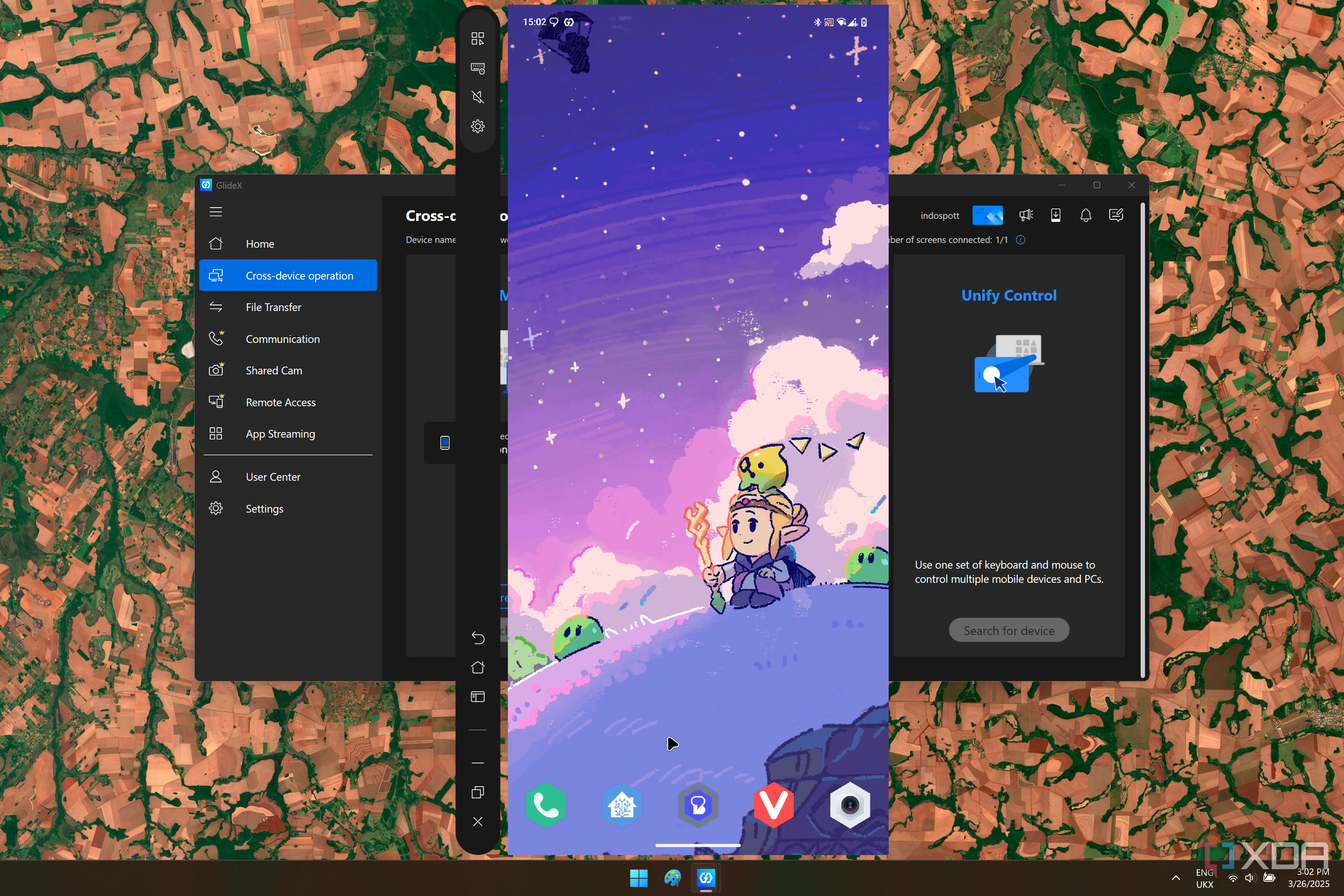This screenshot has height=896, width=1344.
Task: Open volume speaker tray icon
Action: pos(1250,878)
